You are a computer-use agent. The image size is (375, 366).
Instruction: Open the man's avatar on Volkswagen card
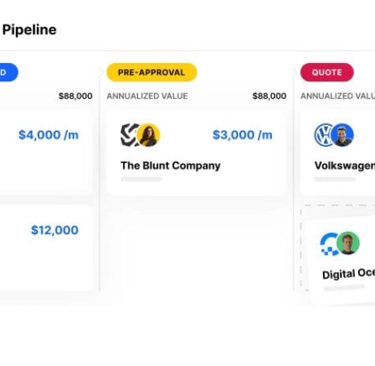342,135
